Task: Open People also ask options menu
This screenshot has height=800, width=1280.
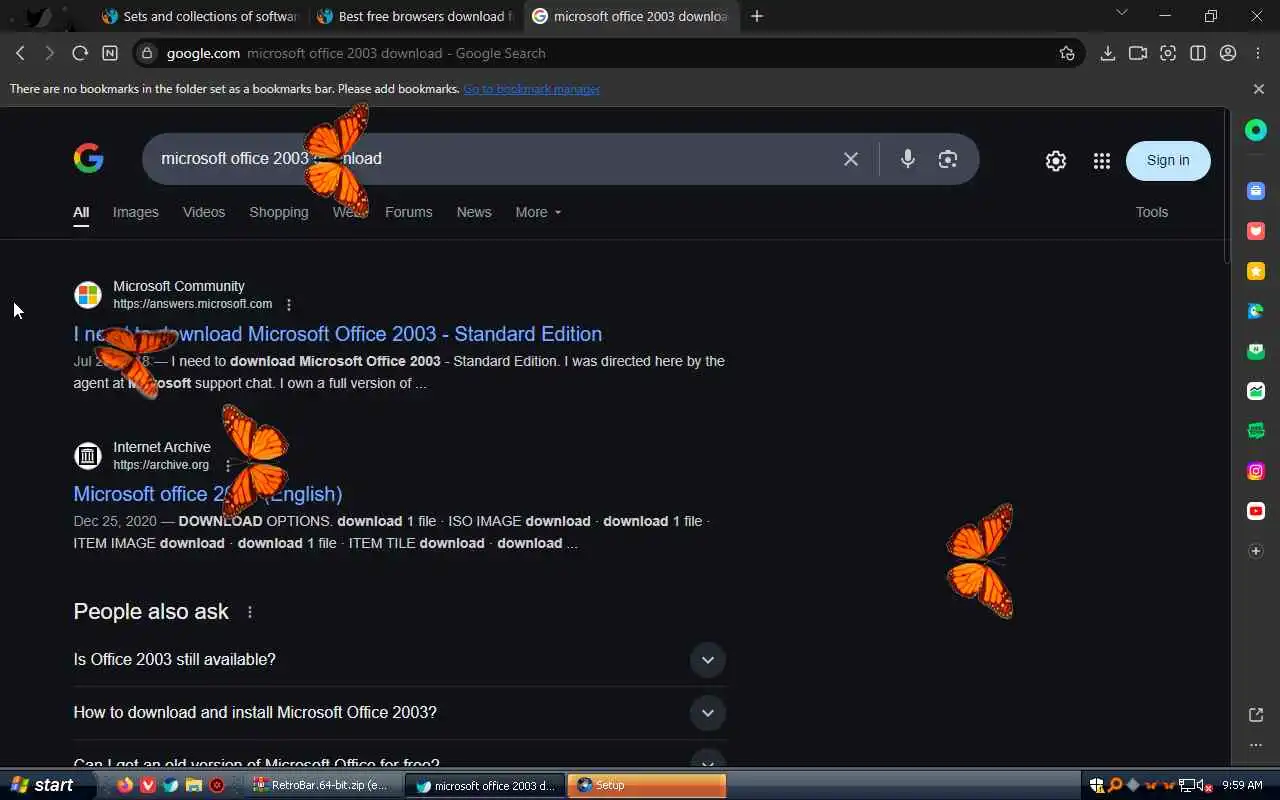Action: 250,612
